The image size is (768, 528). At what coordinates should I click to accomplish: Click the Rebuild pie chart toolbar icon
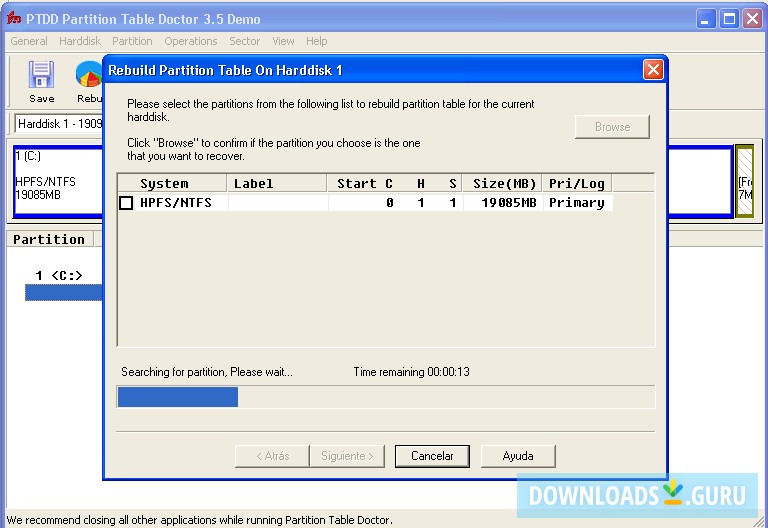click(89, 74)
